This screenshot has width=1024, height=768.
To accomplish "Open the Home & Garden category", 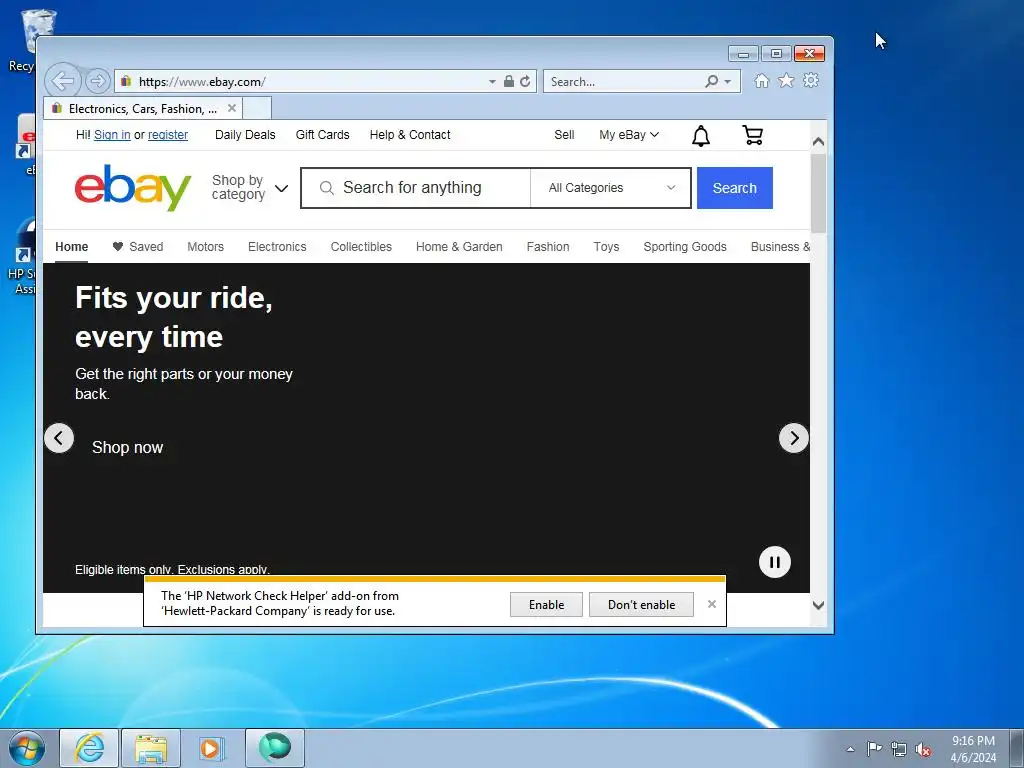I will (459, 247).
